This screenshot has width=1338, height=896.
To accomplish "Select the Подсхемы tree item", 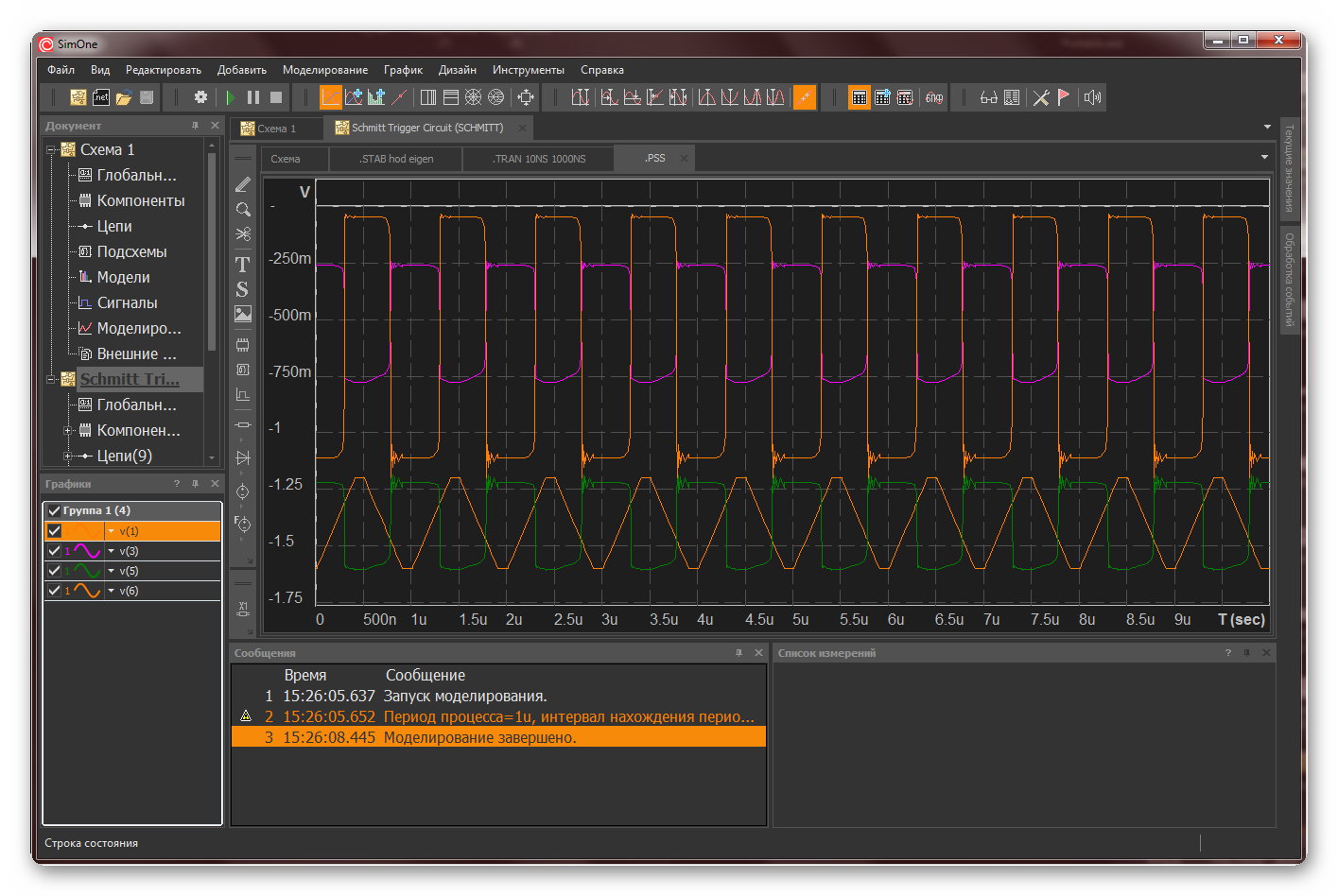I will [x=131, y=251].
